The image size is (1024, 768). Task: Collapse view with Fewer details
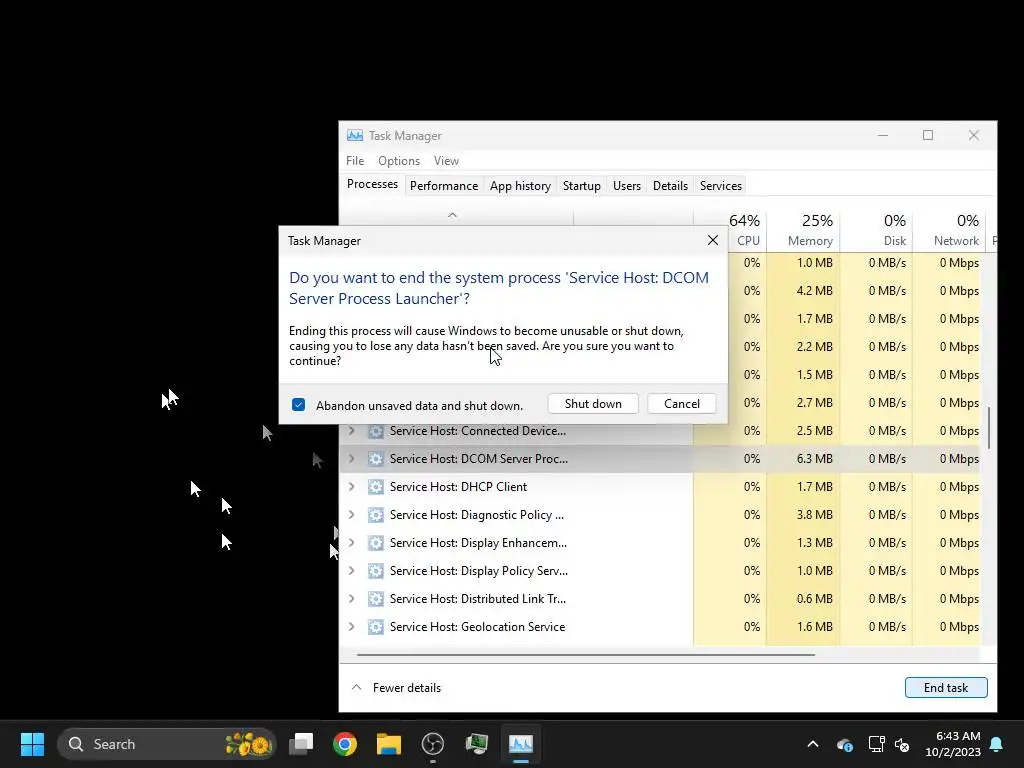(396, 688)
